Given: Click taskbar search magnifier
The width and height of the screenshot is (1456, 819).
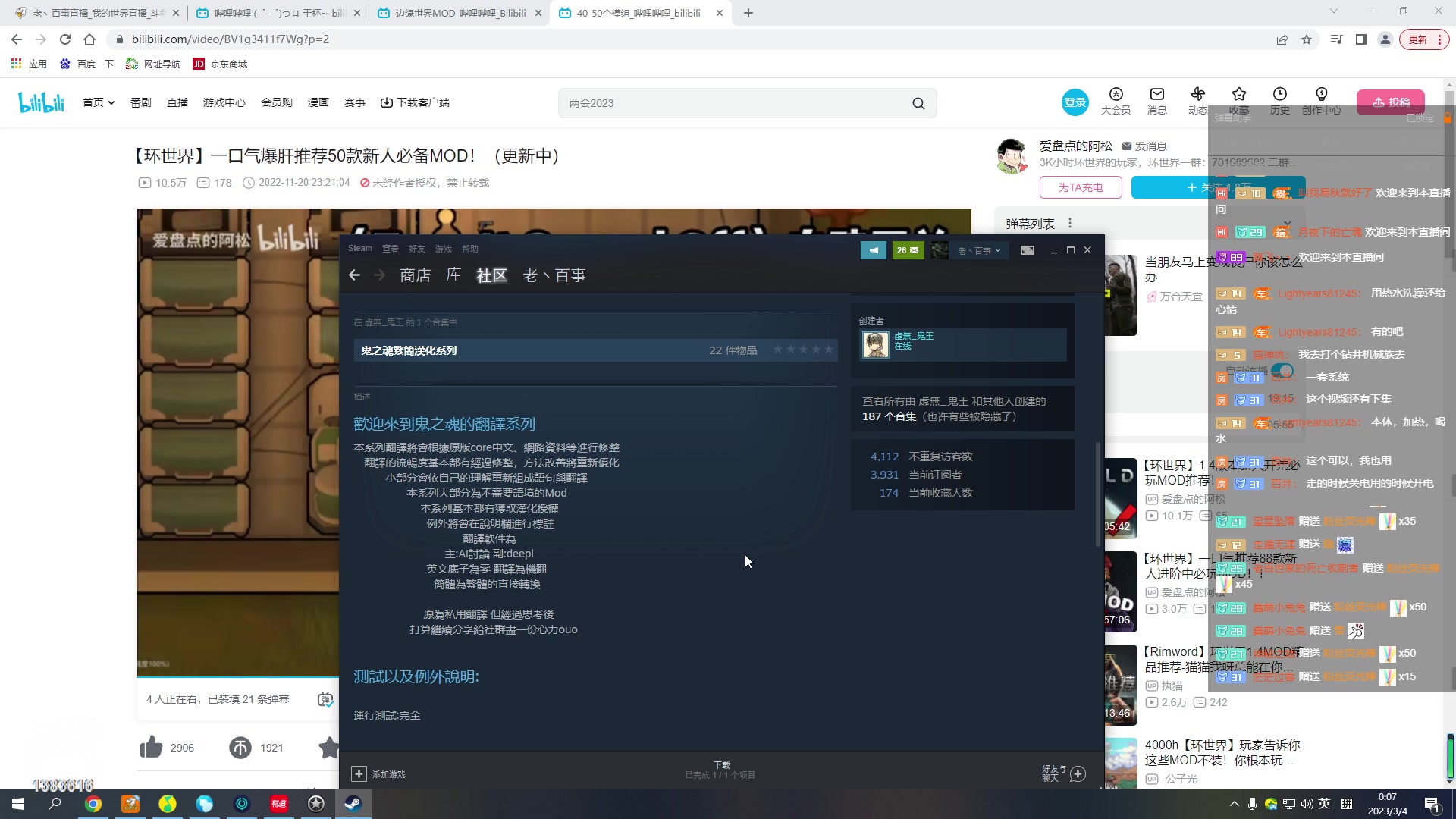Looking at the screenshot, I should [55, 804].
